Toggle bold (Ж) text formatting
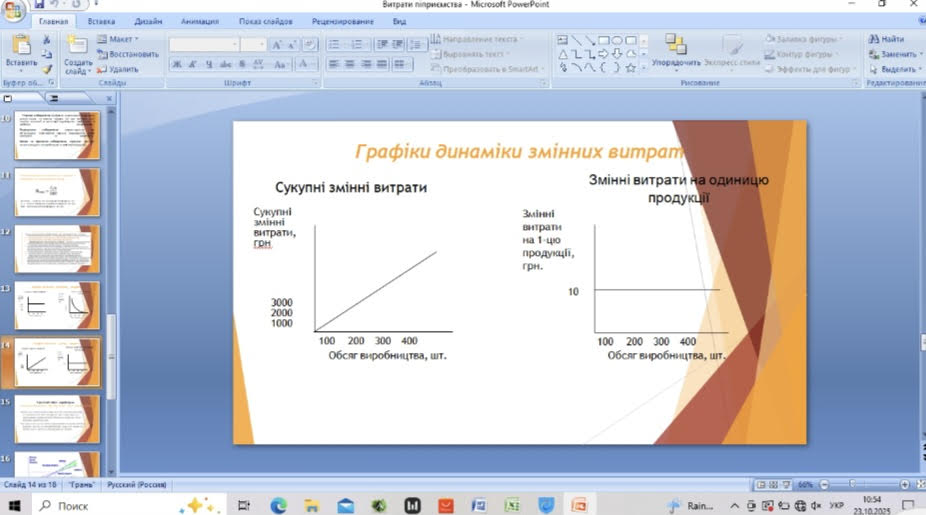Viewport: 926px width, 515px height. (176, 64)
